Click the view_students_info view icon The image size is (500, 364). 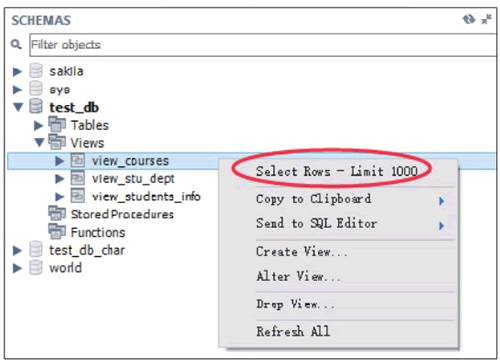[x=78, y=196]
